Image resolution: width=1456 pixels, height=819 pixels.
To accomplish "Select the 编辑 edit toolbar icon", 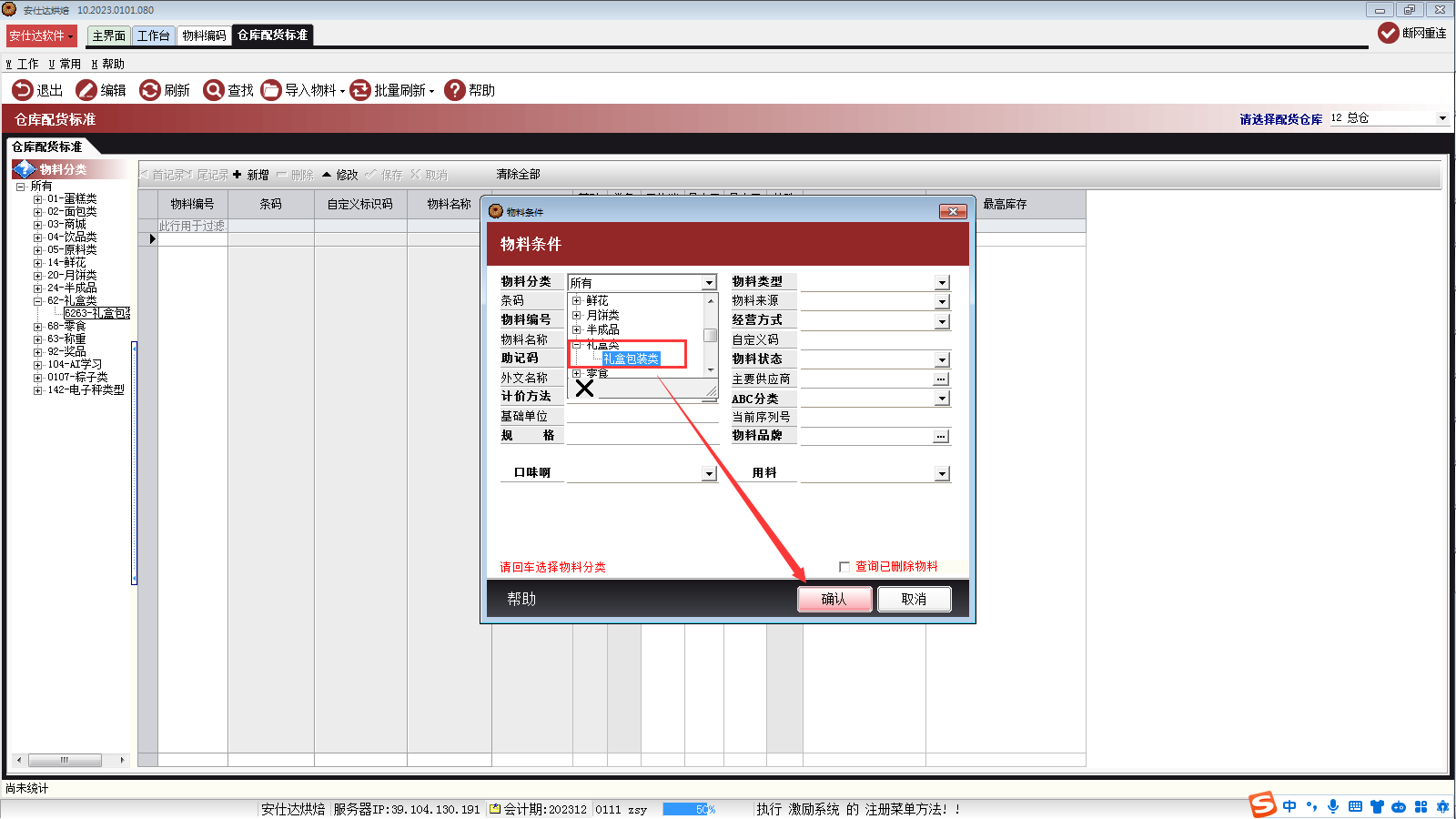I will [86, 90].
